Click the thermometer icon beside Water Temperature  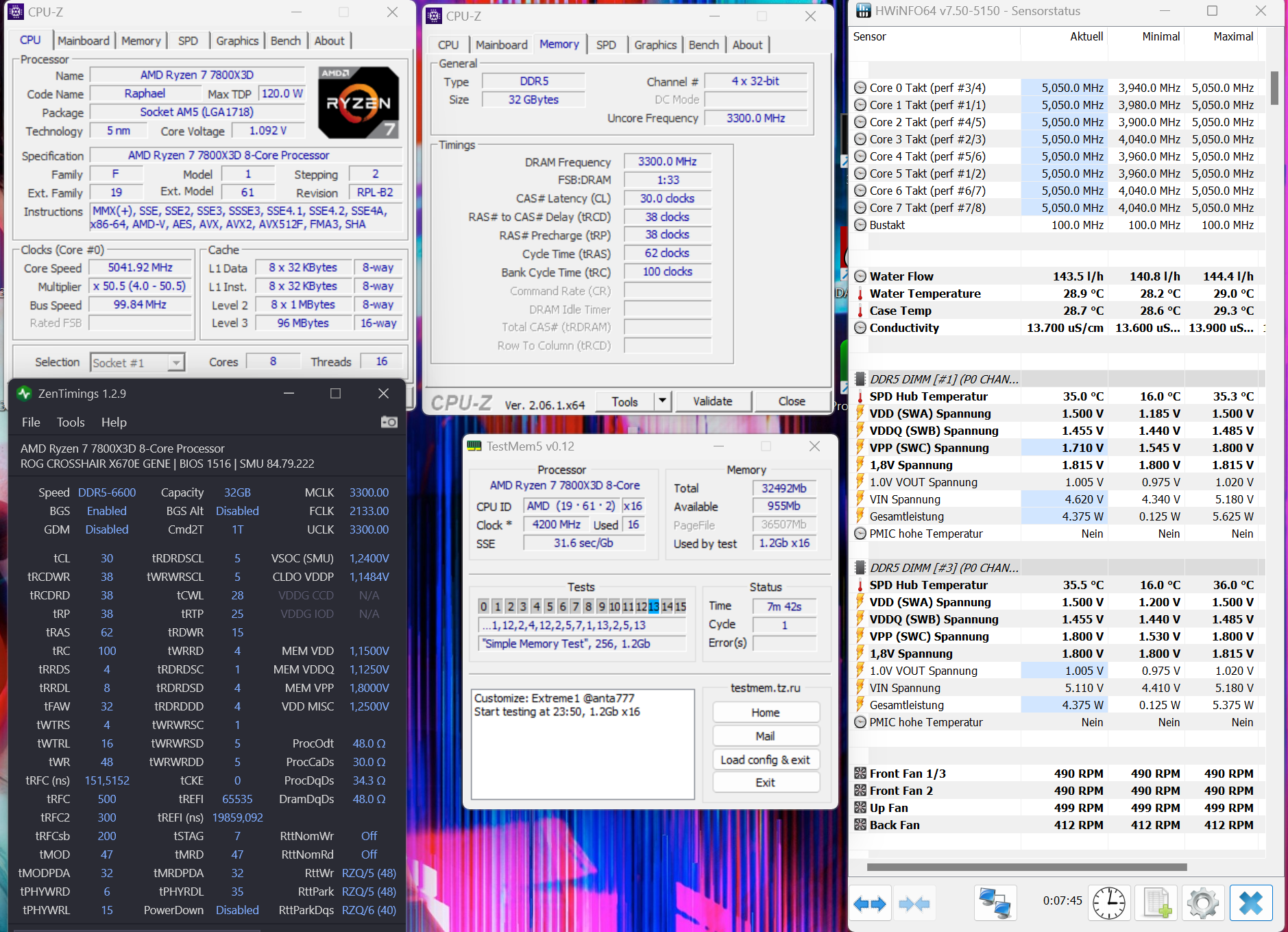860,294
